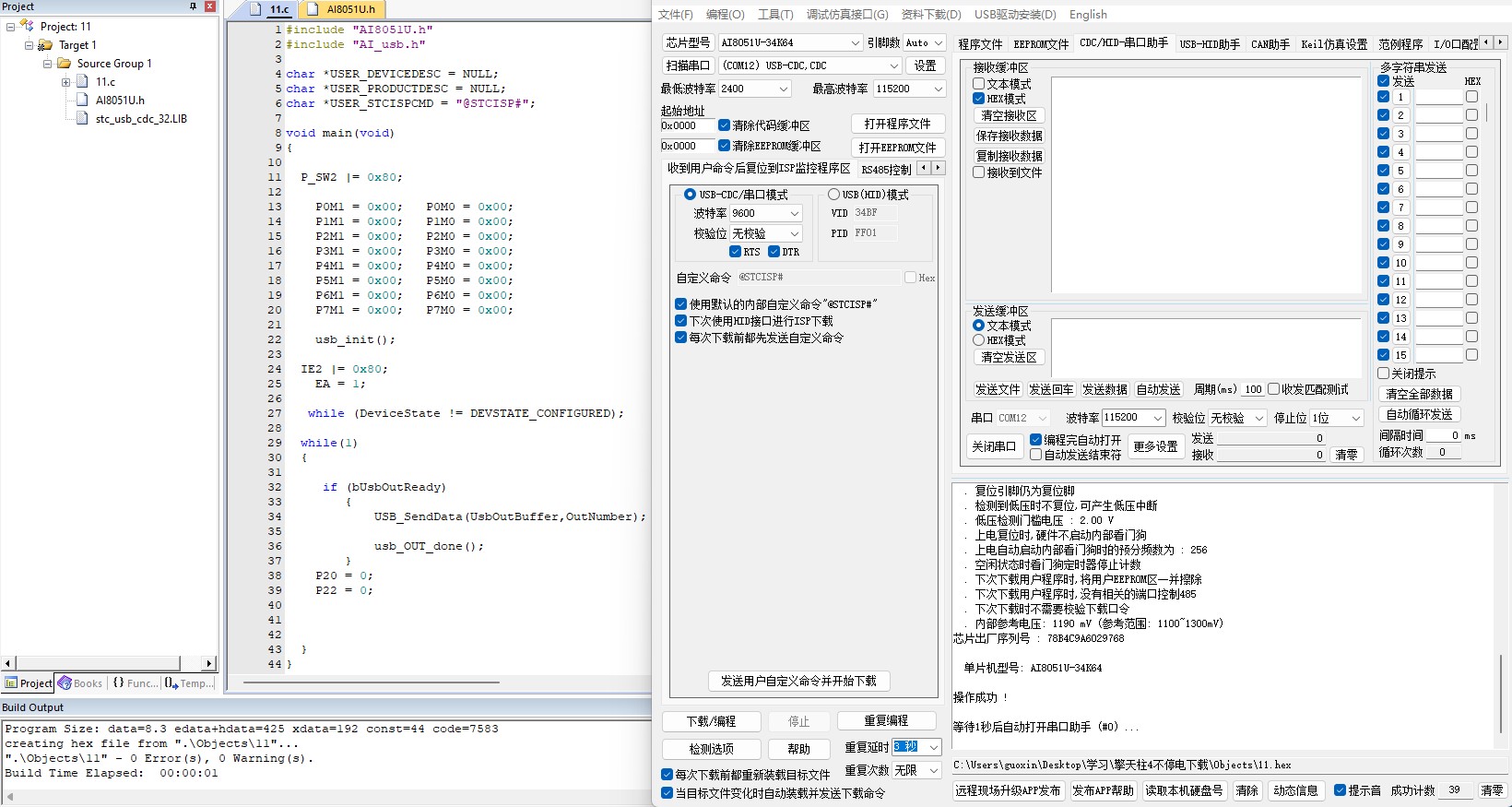
Task: Click 打开程序文件 button
Action: click(x=897, y=124)
